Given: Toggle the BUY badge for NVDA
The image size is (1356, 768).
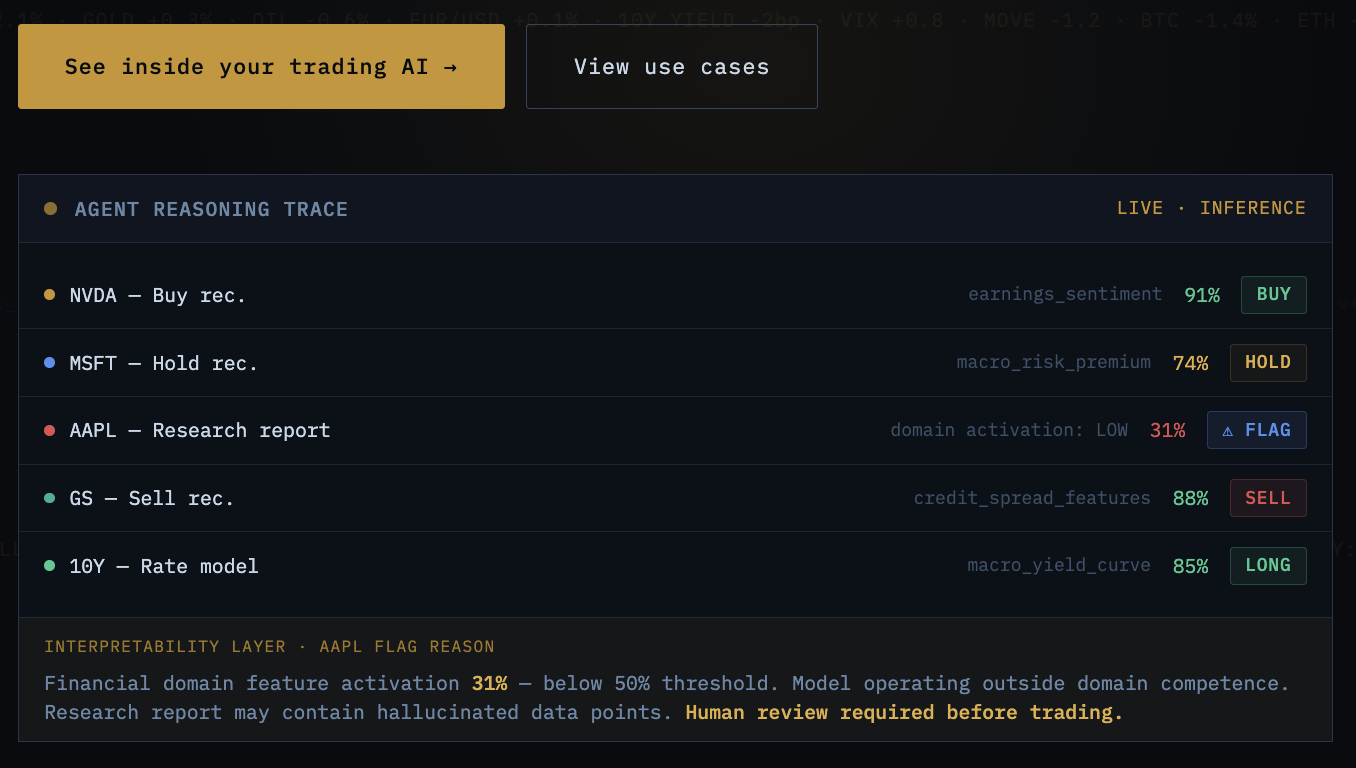Looking at the screenshot, I should pos(1273,294).
